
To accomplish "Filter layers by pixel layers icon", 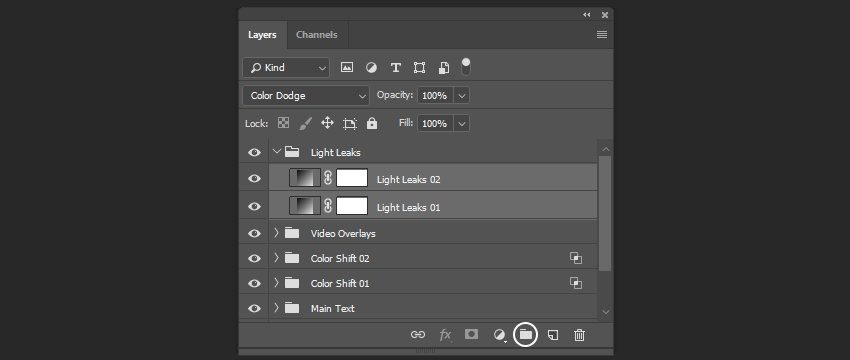I will coord(346,67).
